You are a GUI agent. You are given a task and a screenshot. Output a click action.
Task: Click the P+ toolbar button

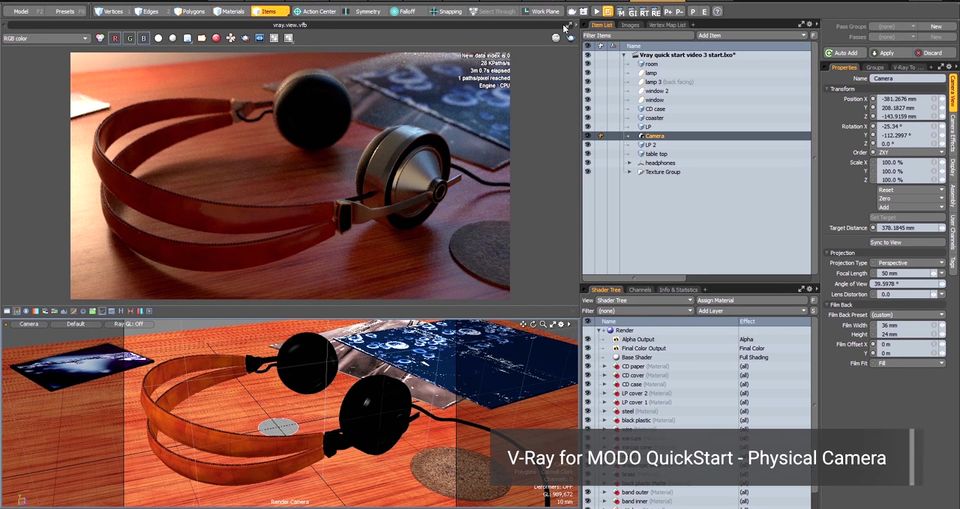tap(668, 11)
